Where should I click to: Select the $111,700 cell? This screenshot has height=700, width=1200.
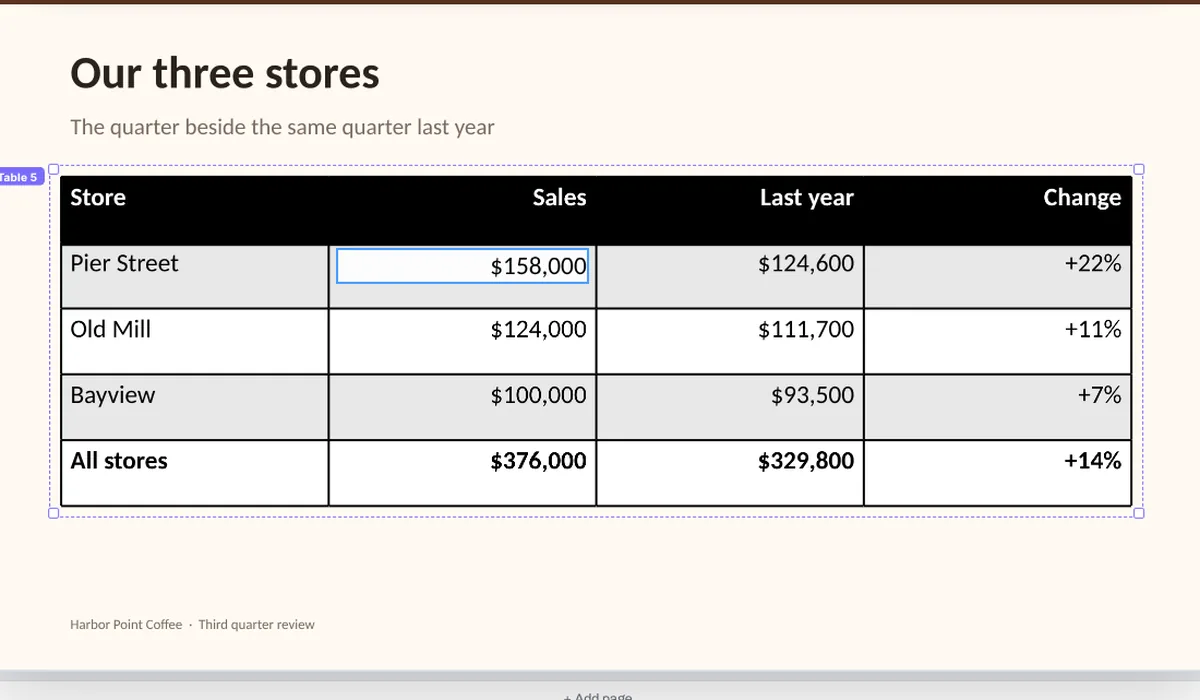[730, 341]
